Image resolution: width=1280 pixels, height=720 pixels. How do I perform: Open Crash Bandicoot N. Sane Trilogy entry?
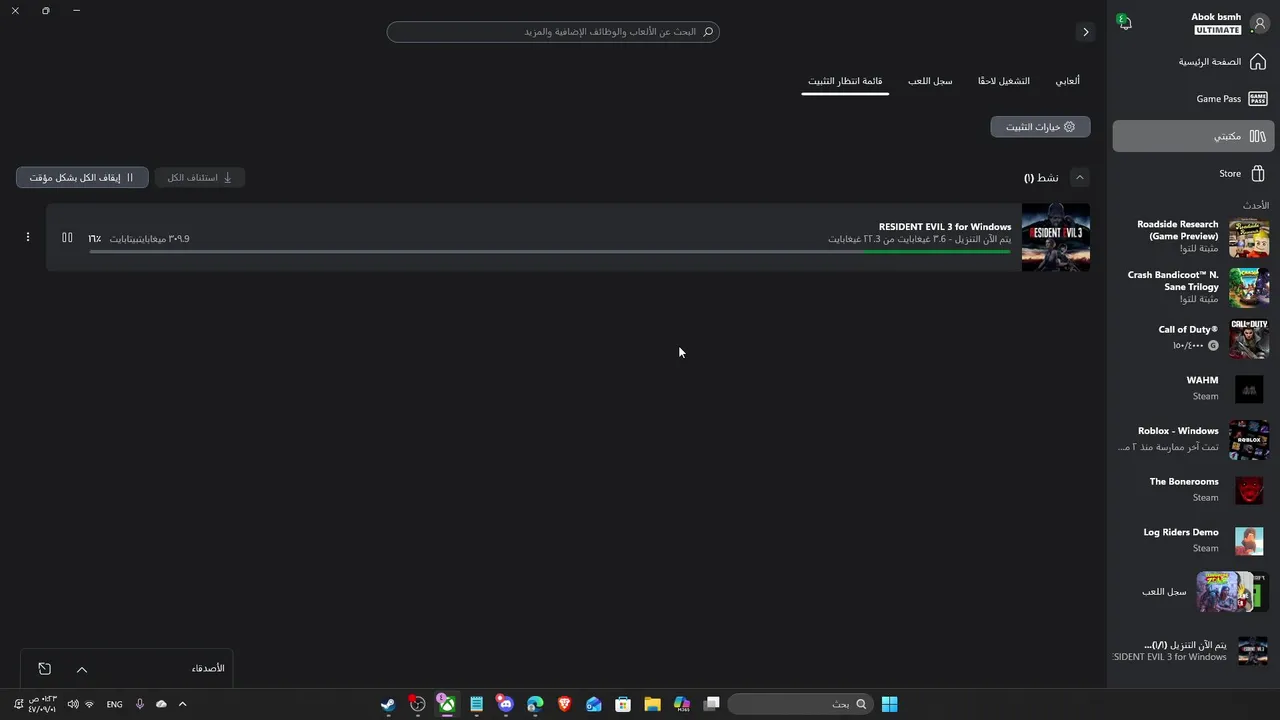click(x=1192, y=287)
